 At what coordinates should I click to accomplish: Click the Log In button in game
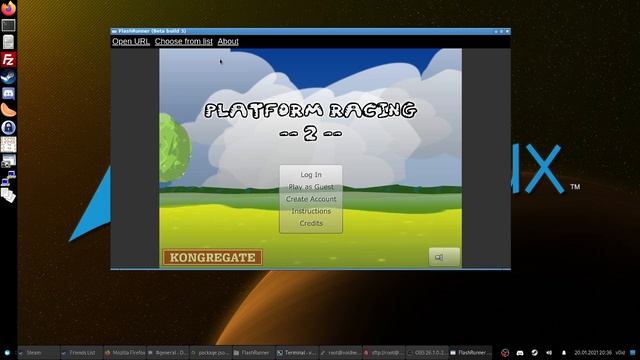tap(311, 175)
